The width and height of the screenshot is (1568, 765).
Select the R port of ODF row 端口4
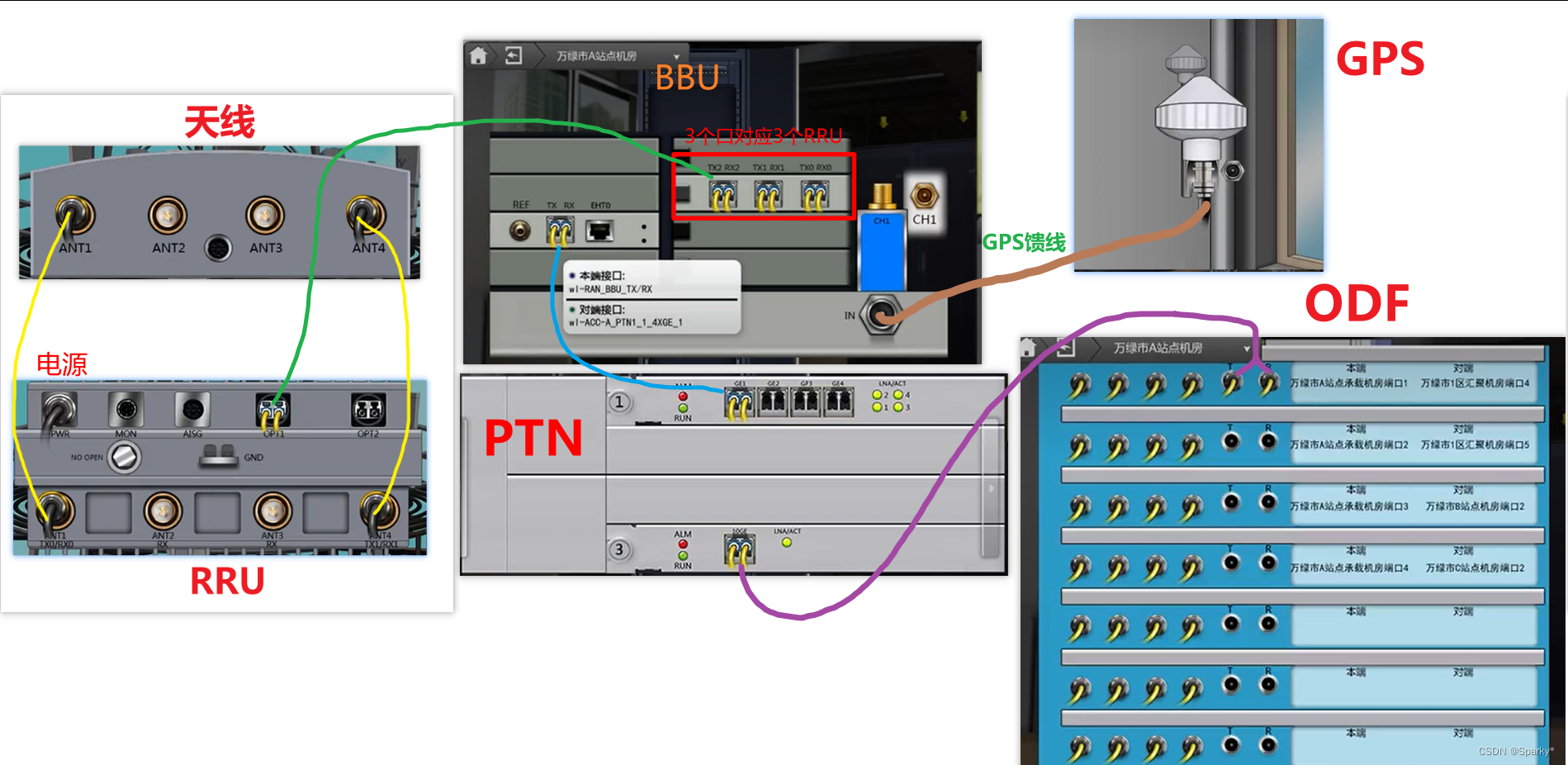1268,563
